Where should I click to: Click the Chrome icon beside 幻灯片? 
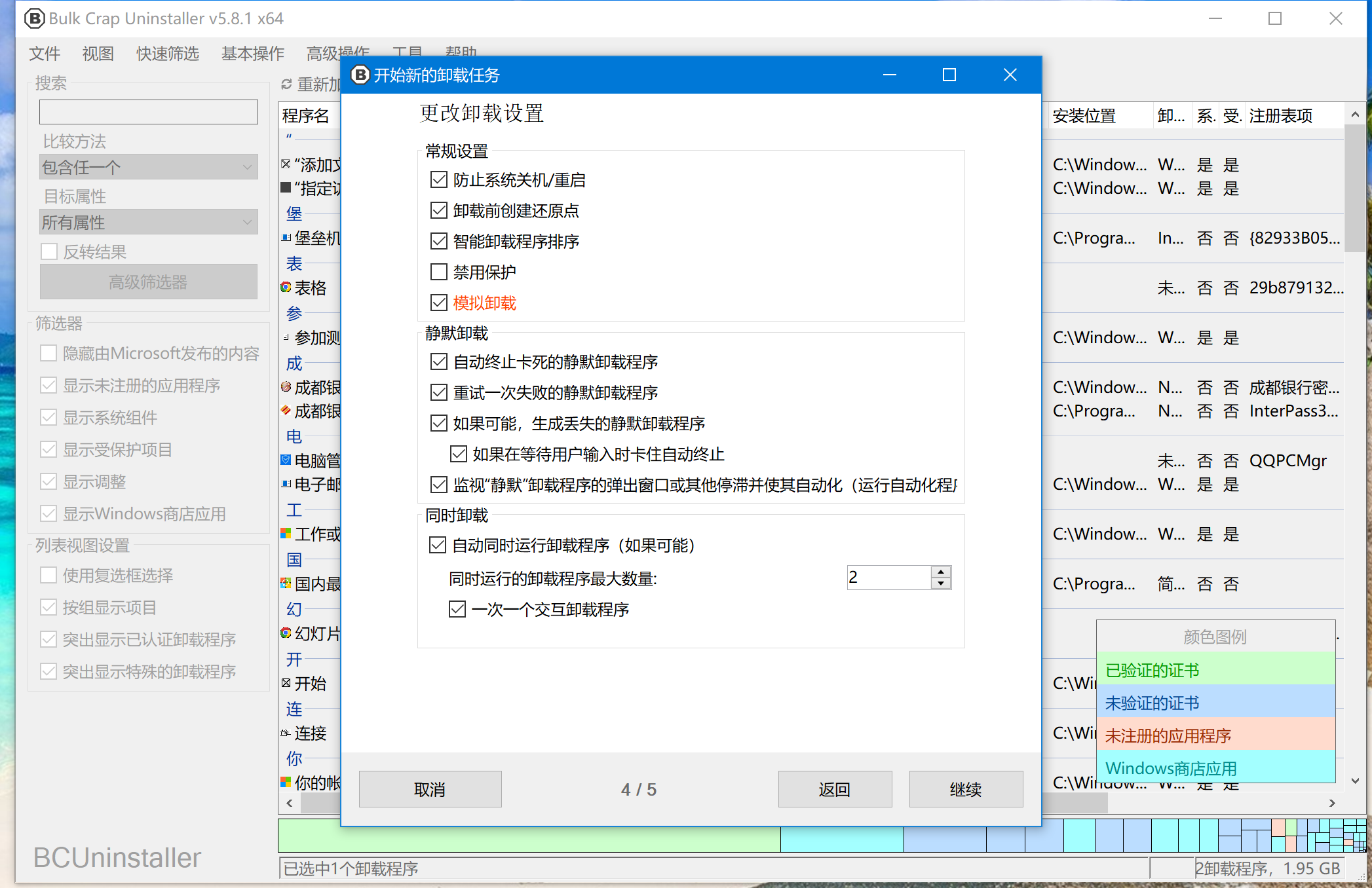click(286, 633)
